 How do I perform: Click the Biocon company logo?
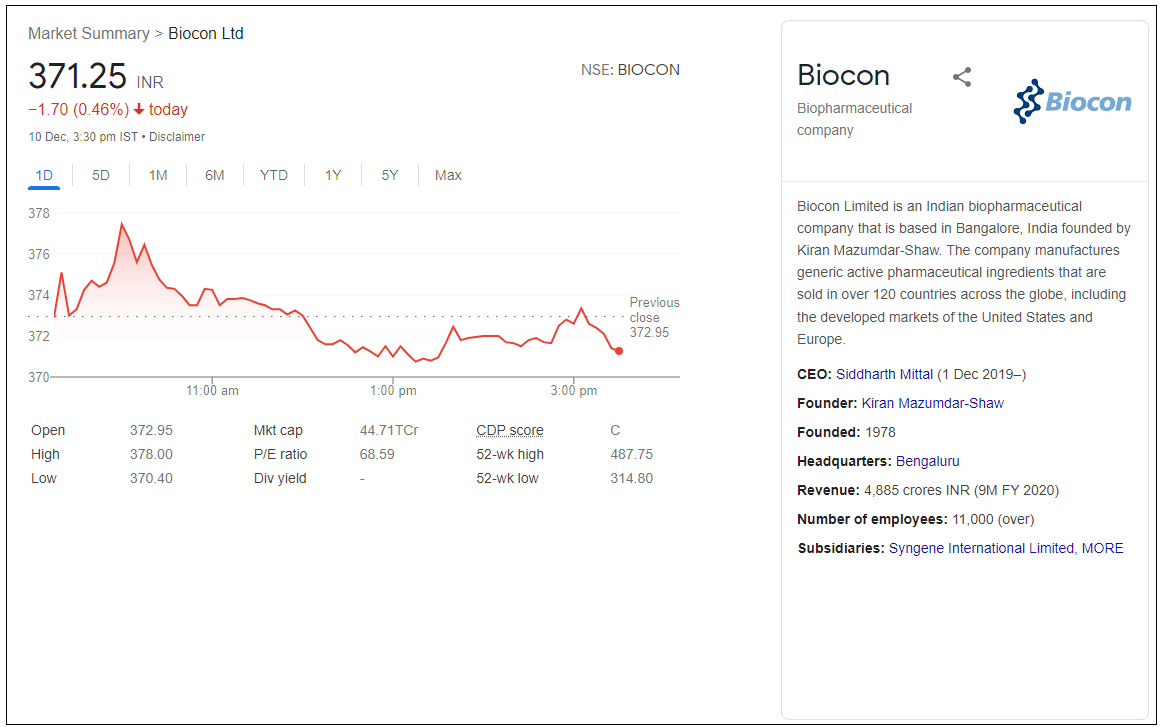(x=1072, y=101)
